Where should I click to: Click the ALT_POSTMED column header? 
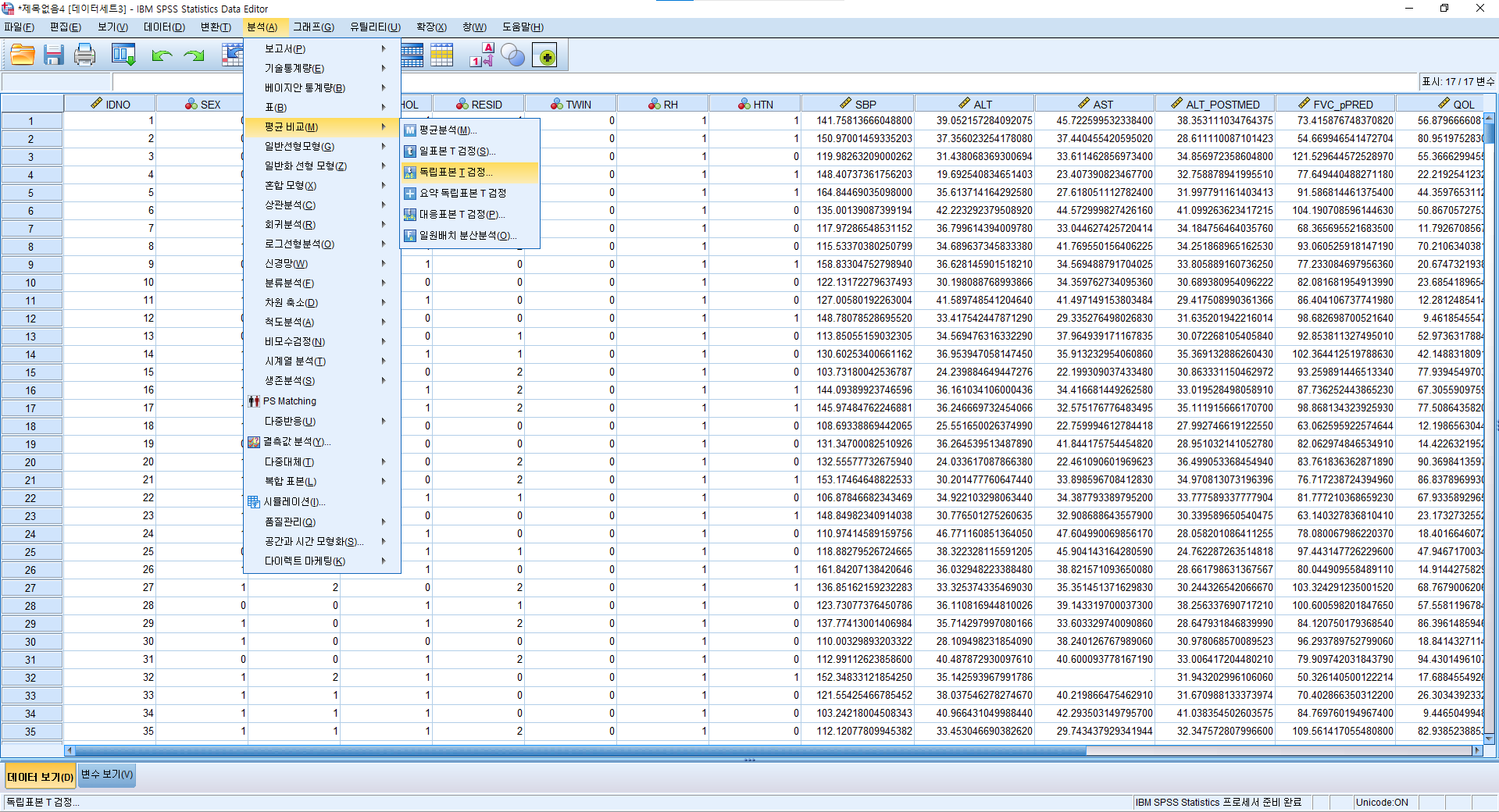1215,104
